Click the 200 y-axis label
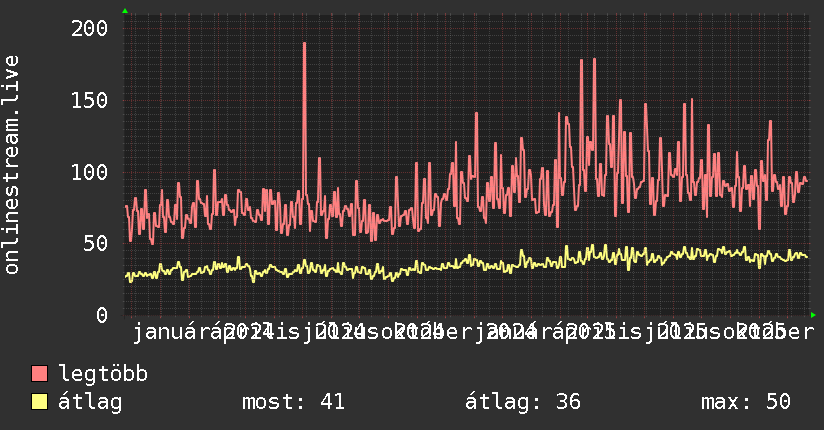Image resolution: width=824 pixels, height=430 pixels. click(89, 28)
